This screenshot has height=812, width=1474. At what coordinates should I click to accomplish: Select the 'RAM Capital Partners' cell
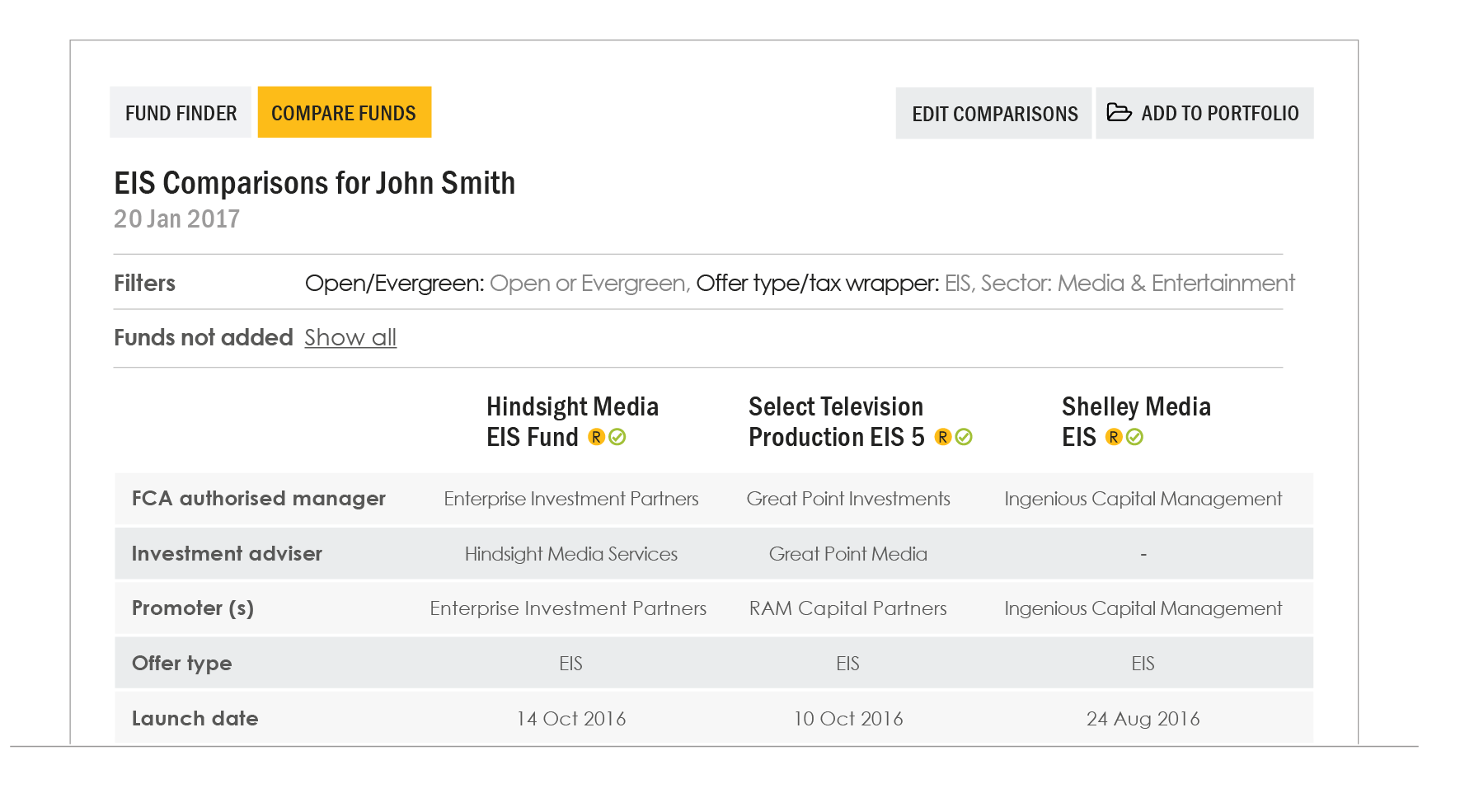(848, 608)
